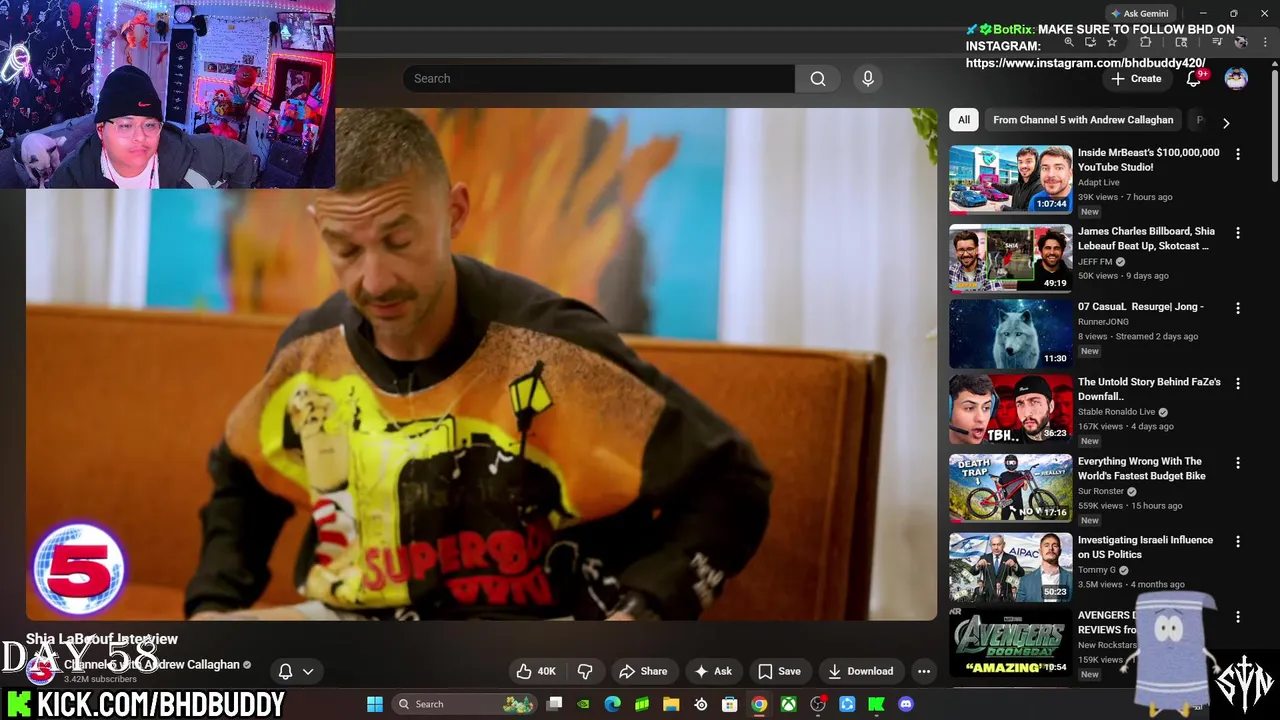Open options for 07 CasuaL Resurge video

pos(1238,308)
